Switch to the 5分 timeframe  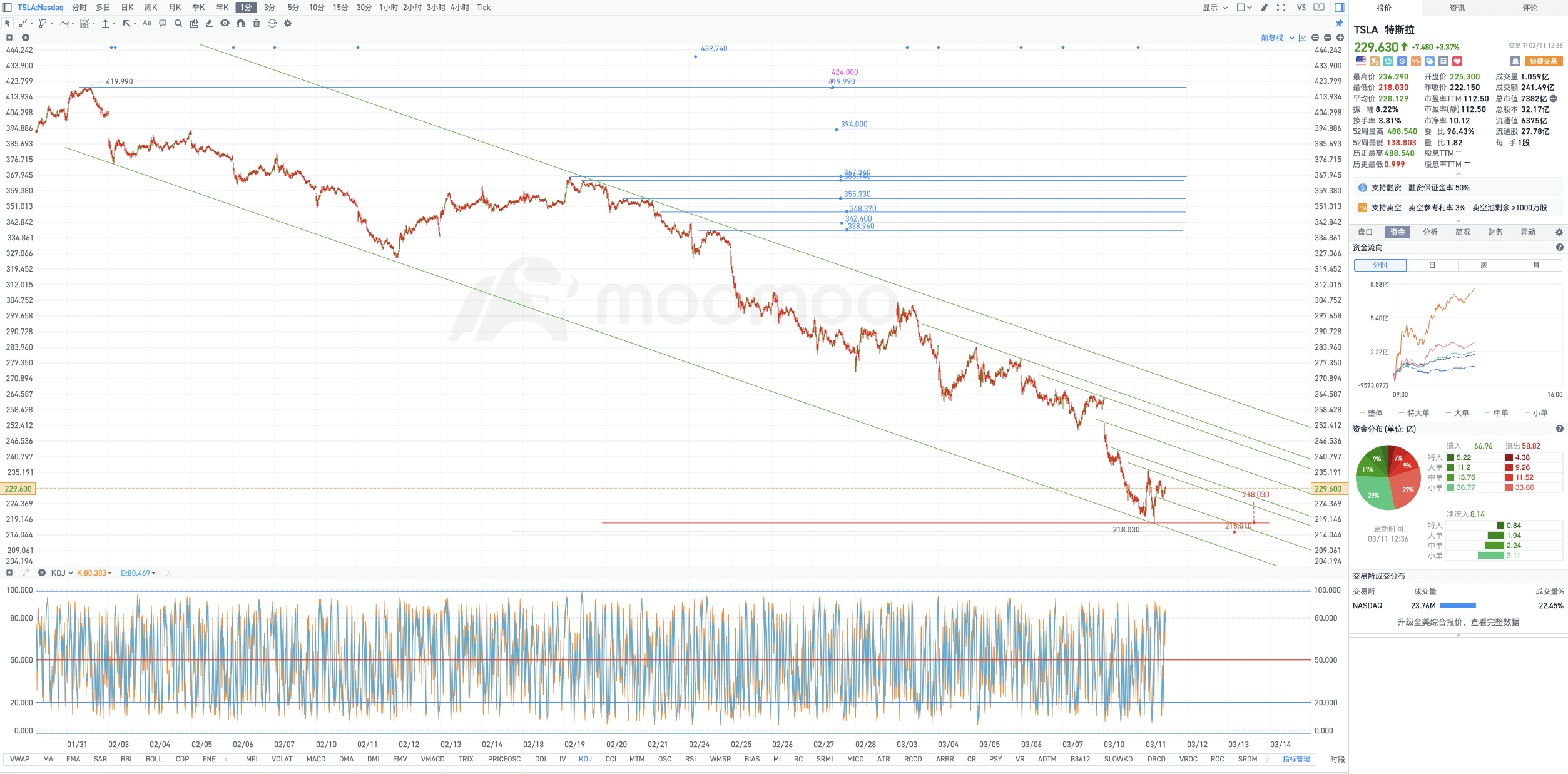tap(293, 8)
